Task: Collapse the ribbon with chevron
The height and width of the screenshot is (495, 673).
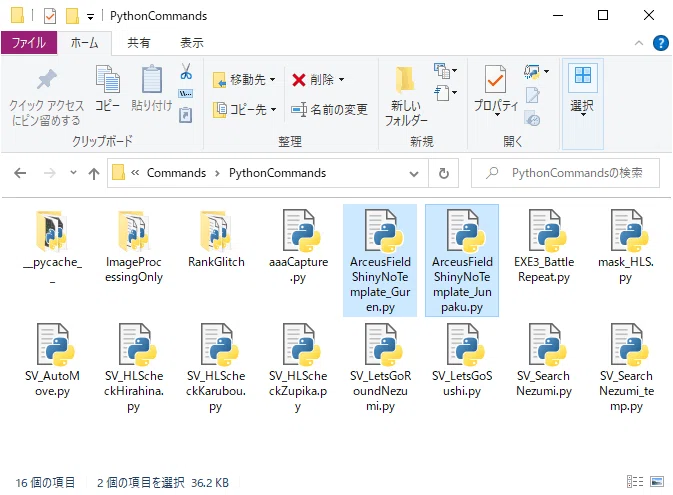Action: click(639, 43)
